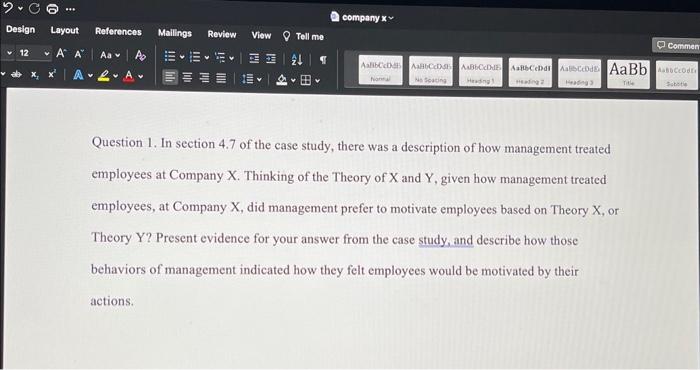Click the Undo arrow icon
Image resolution: width=700 pixels, height=370 pixels.
point(8,7)
